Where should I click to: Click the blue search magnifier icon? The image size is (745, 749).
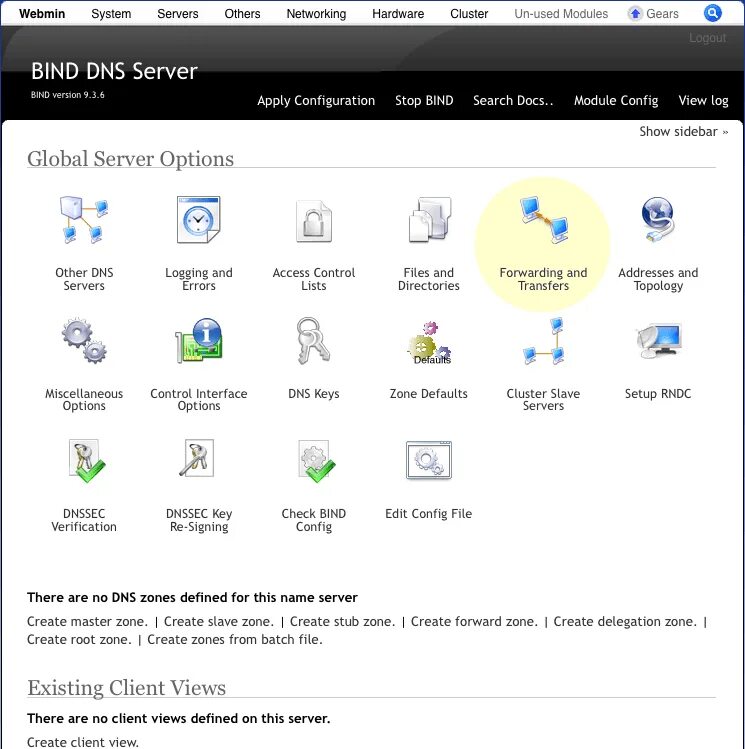(713, 13)
